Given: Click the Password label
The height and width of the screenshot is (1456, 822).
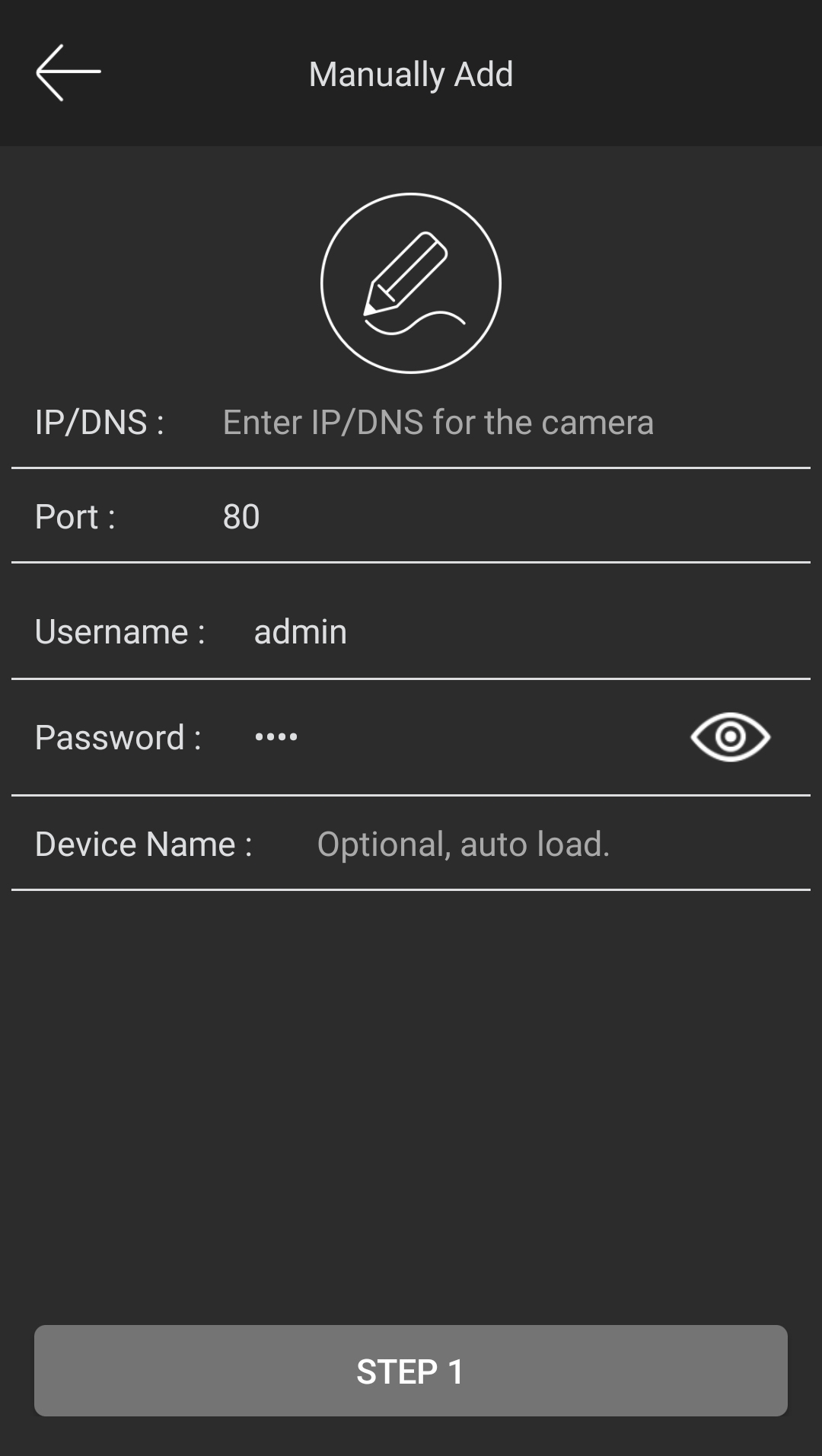Looking at the screenshot, I should click(118, 737).
